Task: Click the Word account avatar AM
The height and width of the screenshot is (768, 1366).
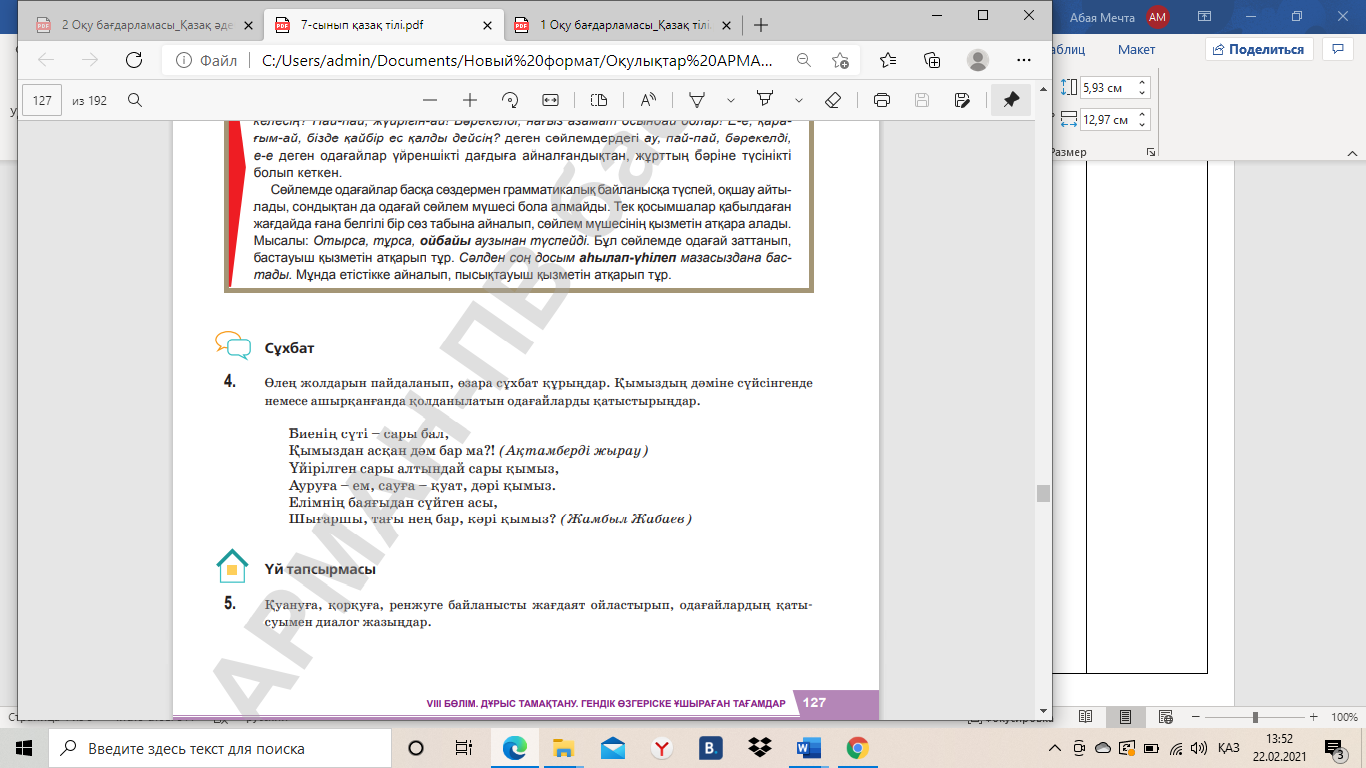Action: (1158, 16)
